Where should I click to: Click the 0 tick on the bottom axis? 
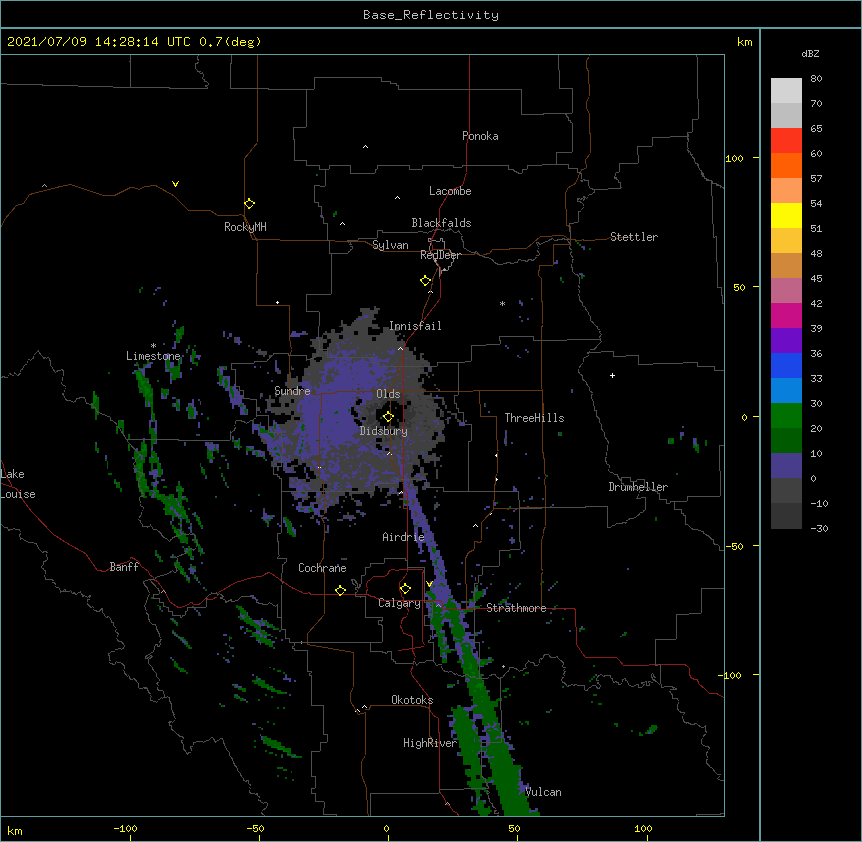(x=386, y=828)
